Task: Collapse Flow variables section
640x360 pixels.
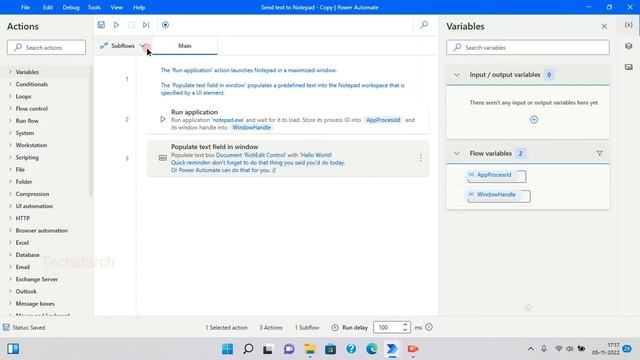Action: coord(457,153)
